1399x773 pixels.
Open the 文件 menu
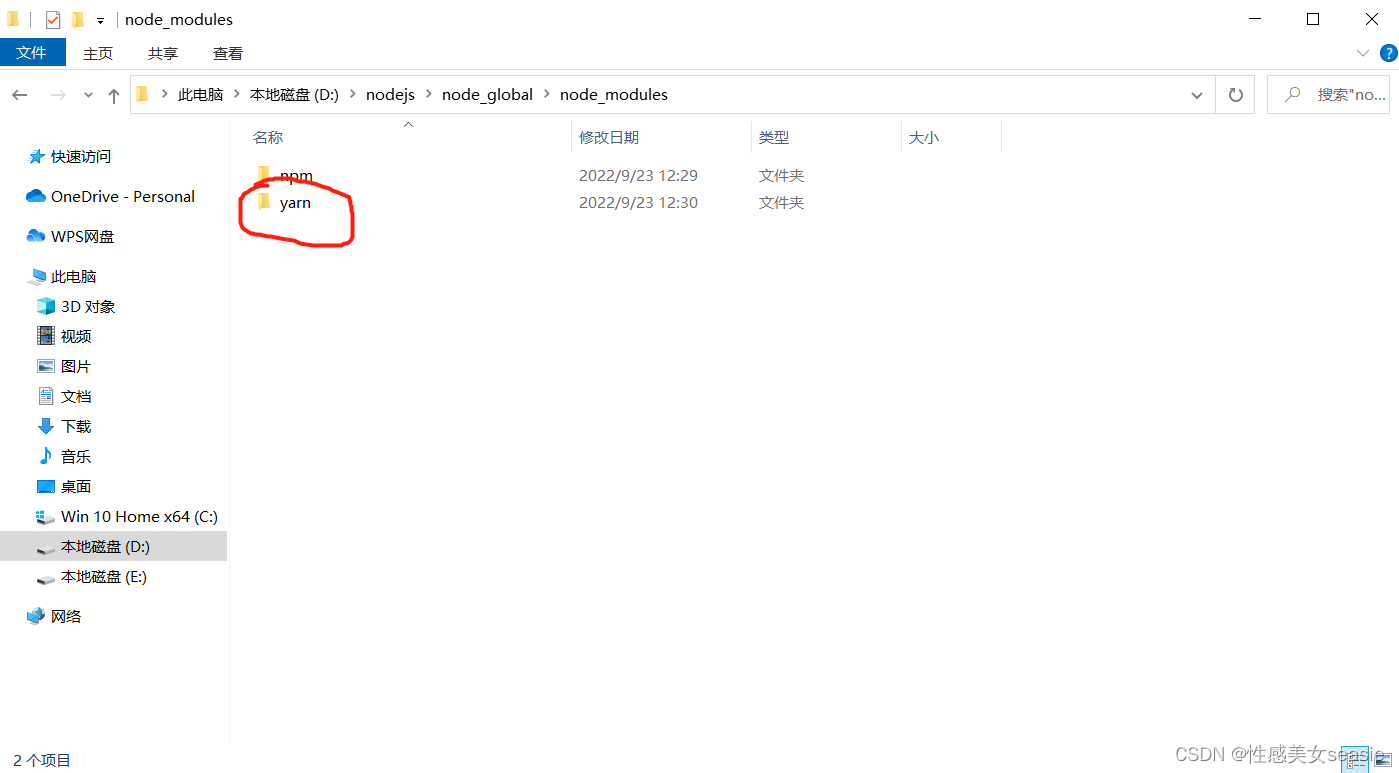click(x=32, y=53)
